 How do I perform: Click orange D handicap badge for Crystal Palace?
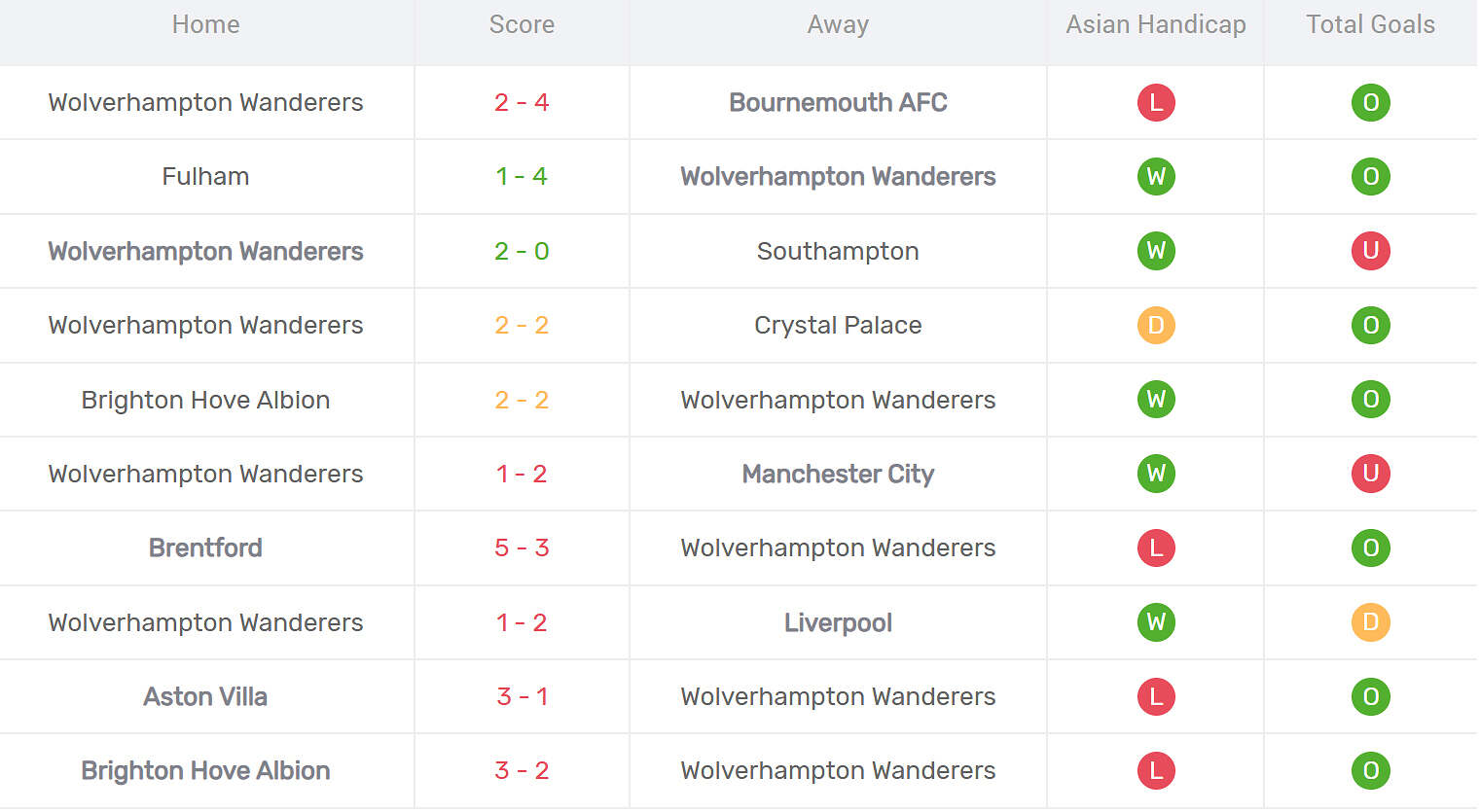[1156, 325]
